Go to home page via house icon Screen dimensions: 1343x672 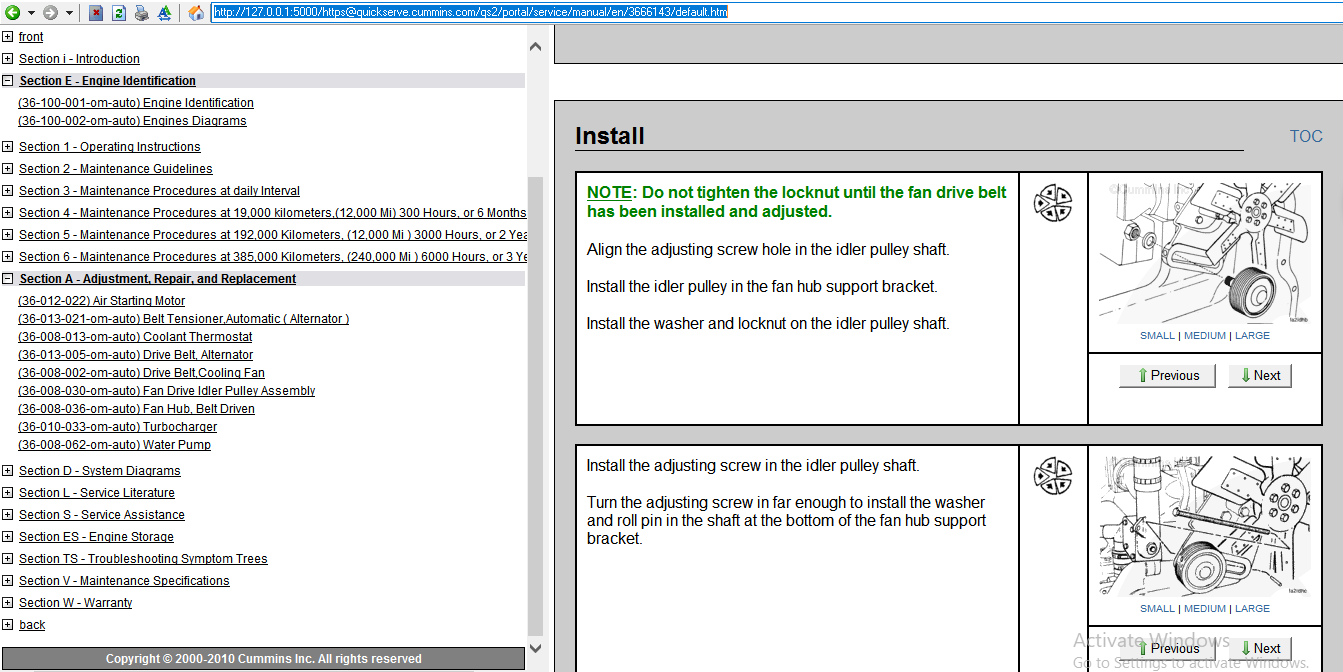[197, 13]
